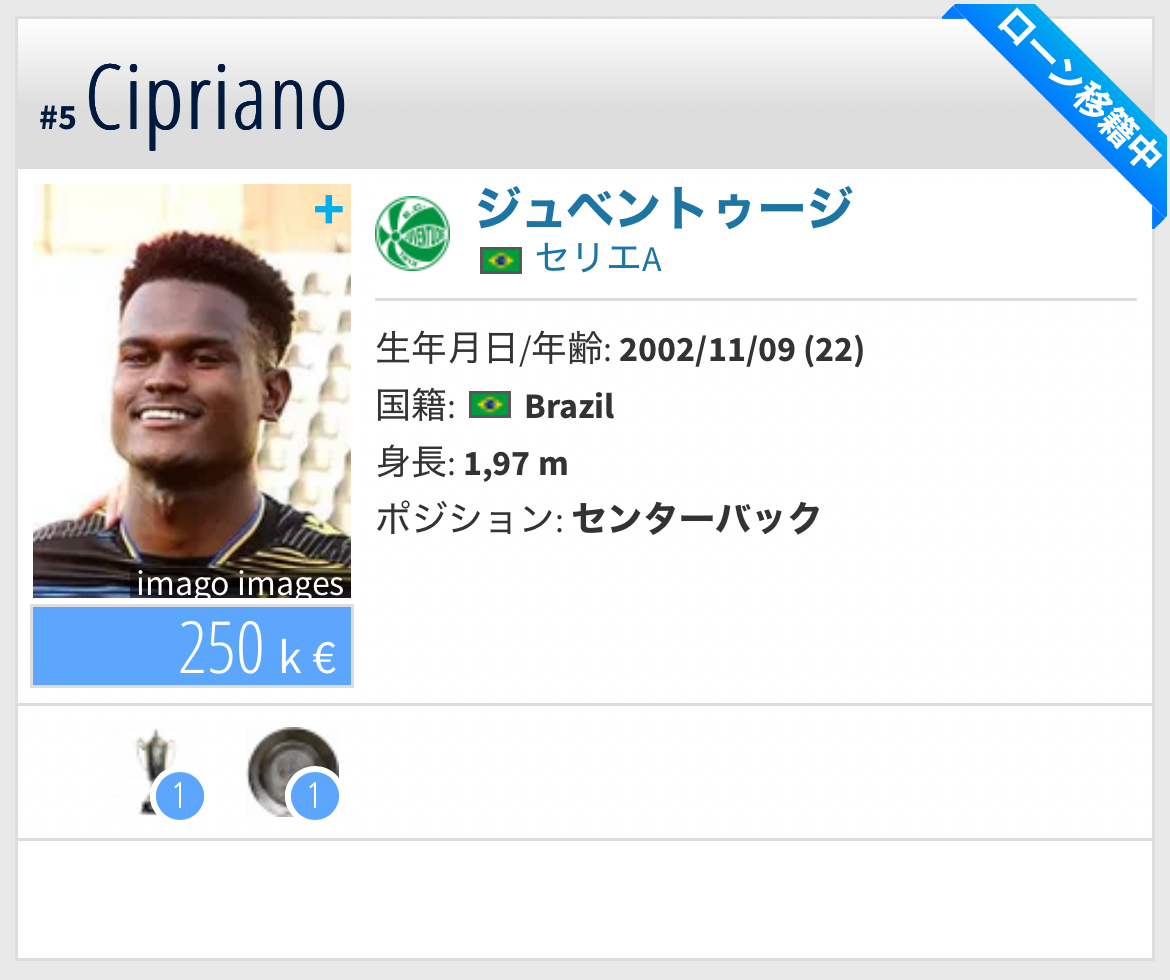The image size is (1170, 980).
Task: Open the ジュベントゥージ club link
Action: pyautogui.click(x=663, y=208)
